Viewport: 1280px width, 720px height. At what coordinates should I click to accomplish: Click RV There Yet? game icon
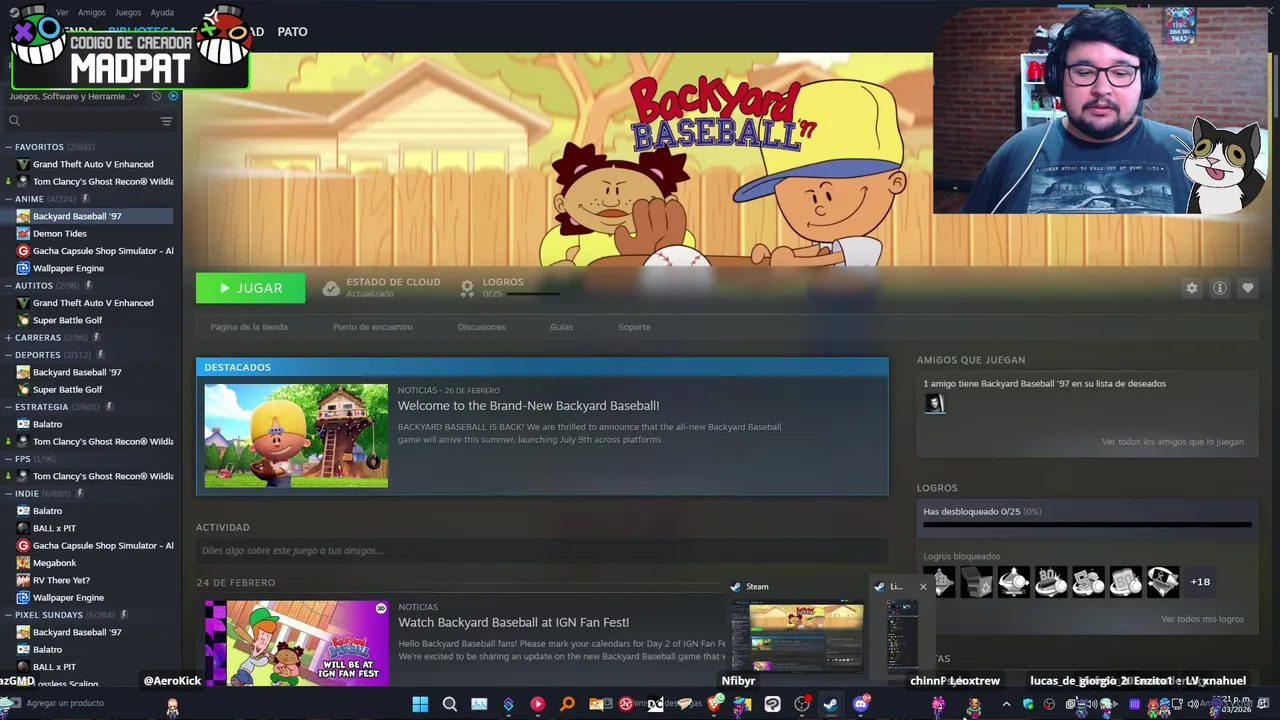coord(23,580)
